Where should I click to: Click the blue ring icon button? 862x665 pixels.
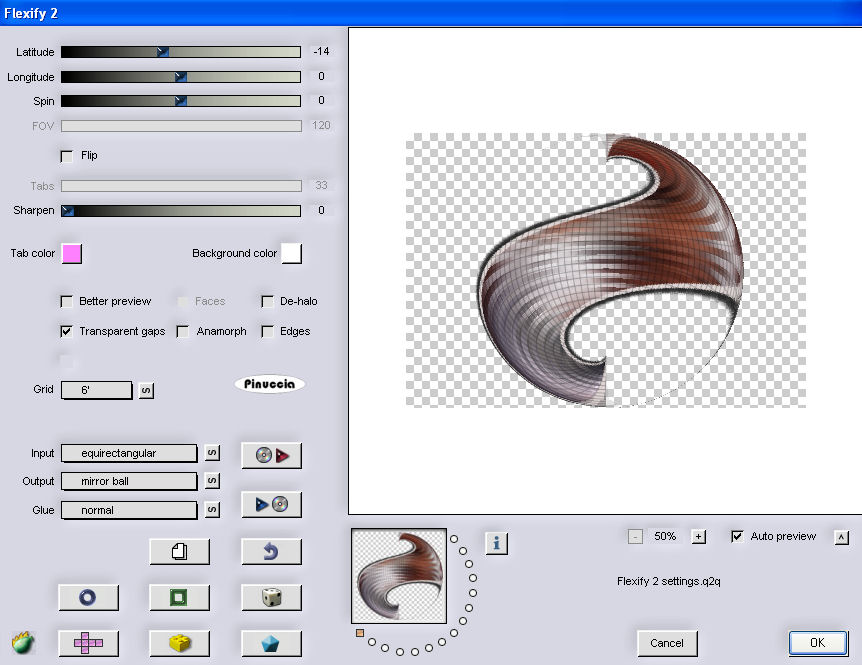click(x=89, y=597)
